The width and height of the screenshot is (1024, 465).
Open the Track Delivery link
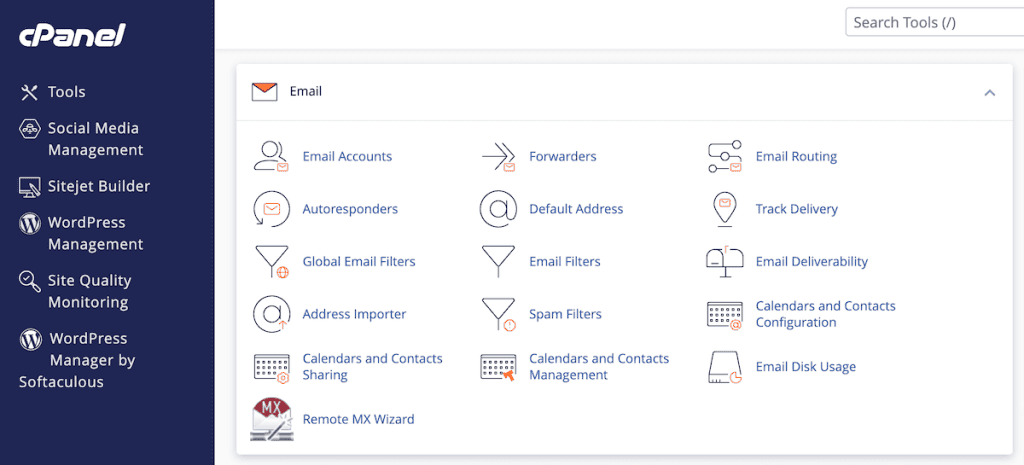(797, 209)
